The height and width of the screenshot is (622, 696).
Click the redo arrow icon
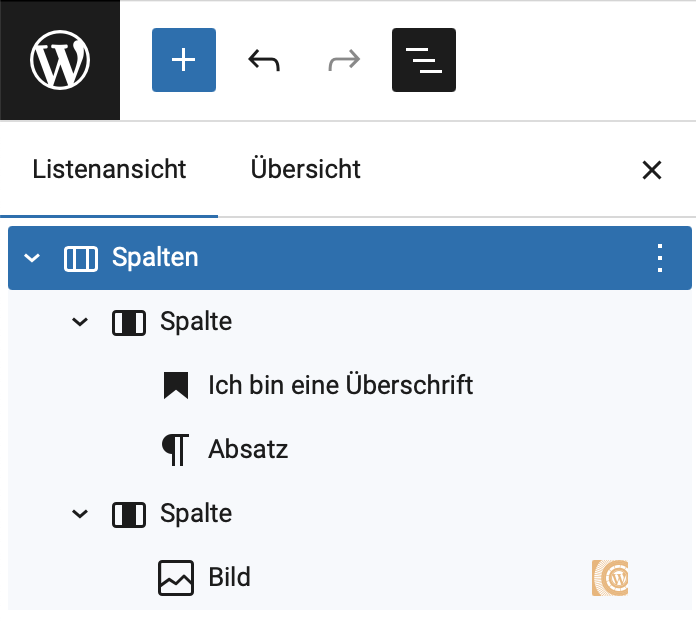tap(344, 60)
